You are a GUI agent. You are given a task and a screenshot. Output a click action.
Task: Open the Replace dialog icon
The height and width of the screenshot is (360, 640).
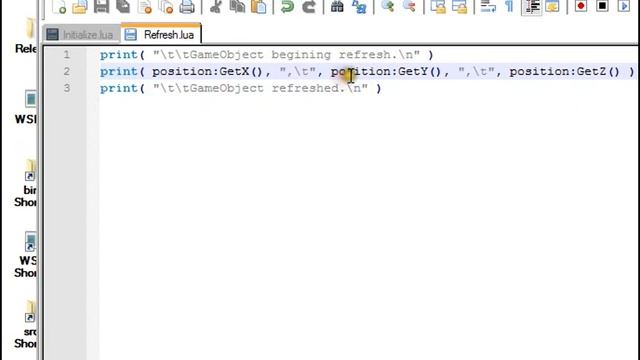[359, 7]
